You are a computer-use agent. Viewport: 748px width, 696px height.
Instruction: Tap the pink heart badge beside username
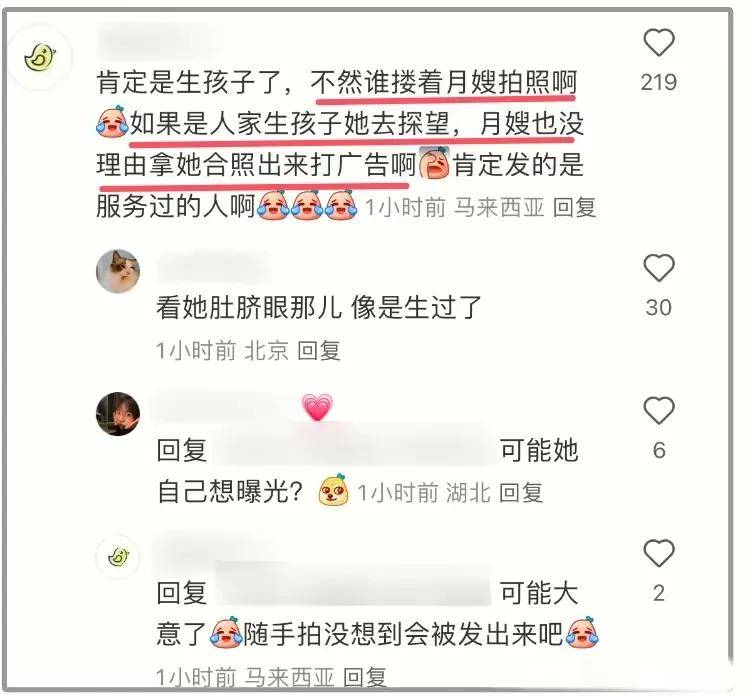click(x=317, y=408)
